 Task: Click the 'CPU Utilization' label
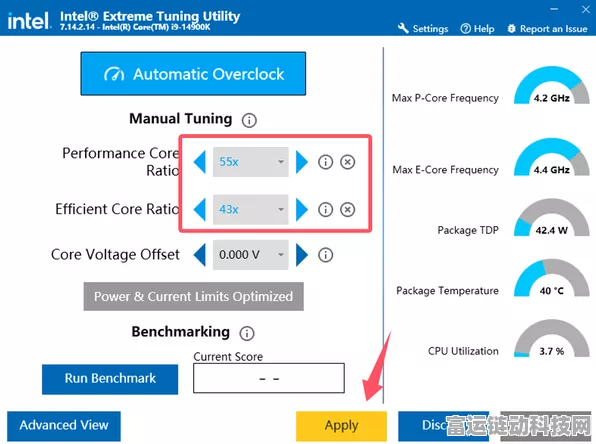(x=463, y=351)
